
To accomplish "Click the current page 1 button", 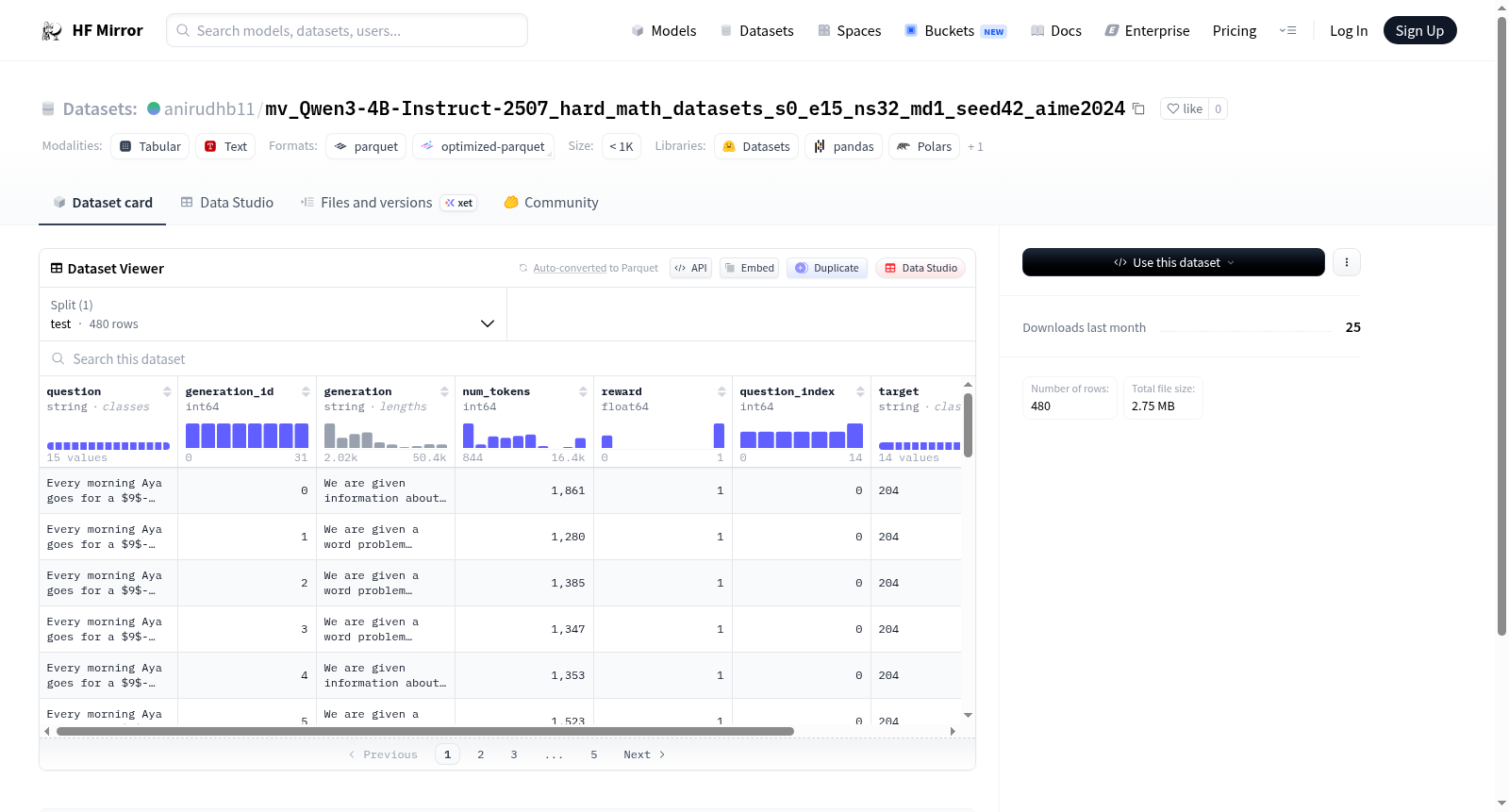I will click(448, 754).
